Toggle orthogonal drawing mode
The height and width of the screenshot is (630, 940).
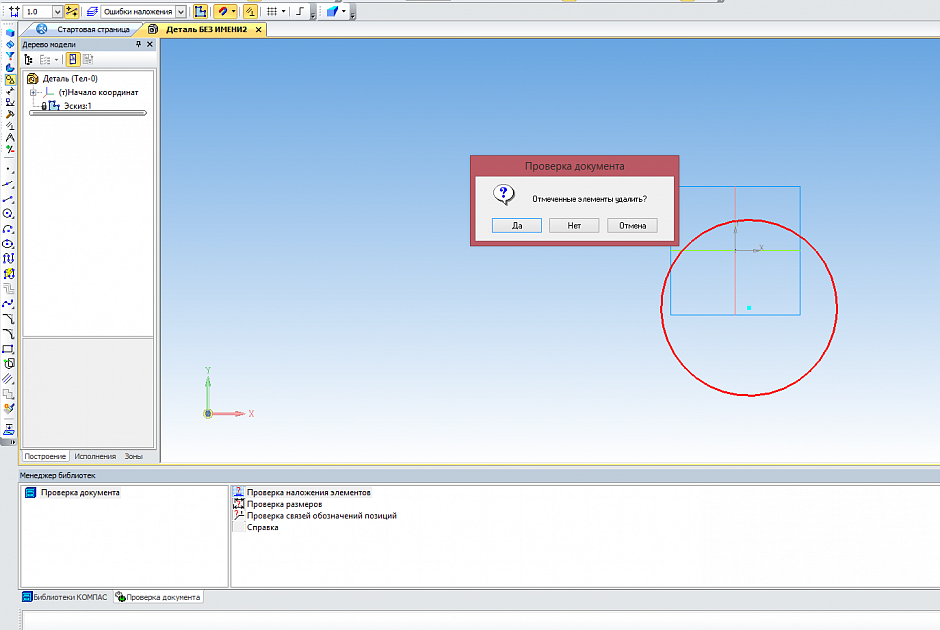point(300,11)
